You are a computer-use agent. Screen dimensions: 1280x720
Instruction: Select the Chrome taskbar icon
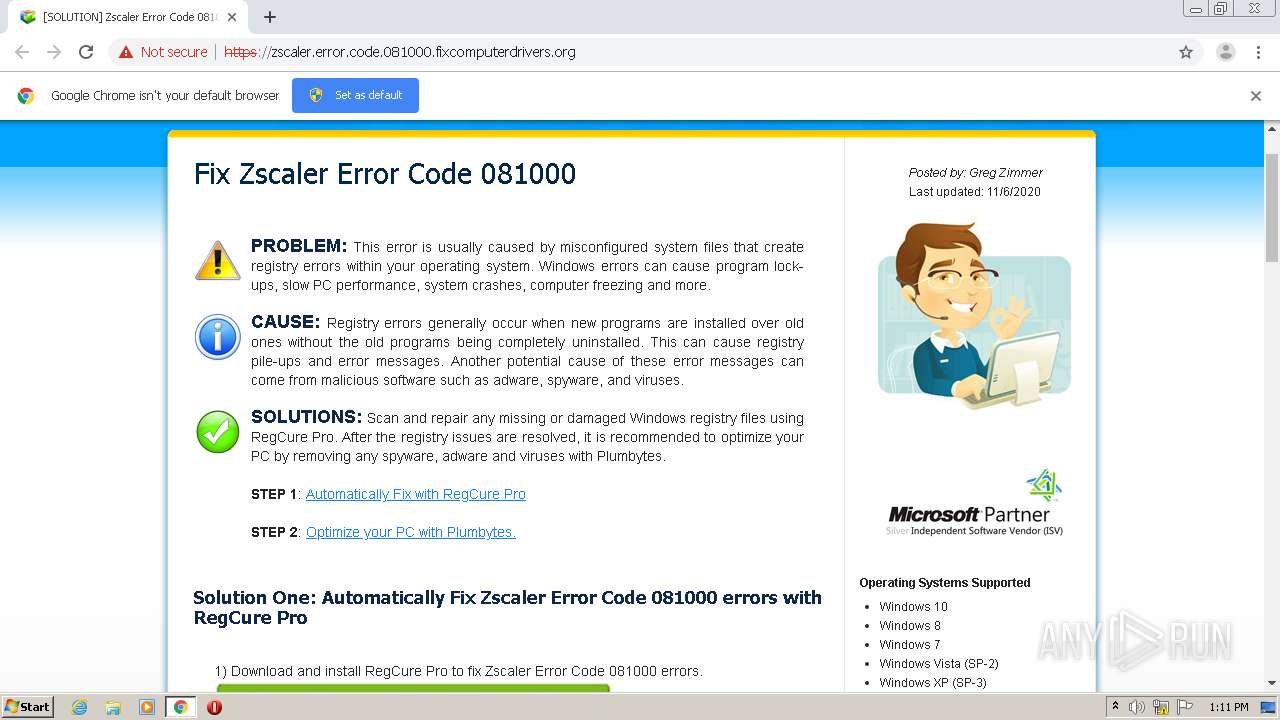[180, 707]
